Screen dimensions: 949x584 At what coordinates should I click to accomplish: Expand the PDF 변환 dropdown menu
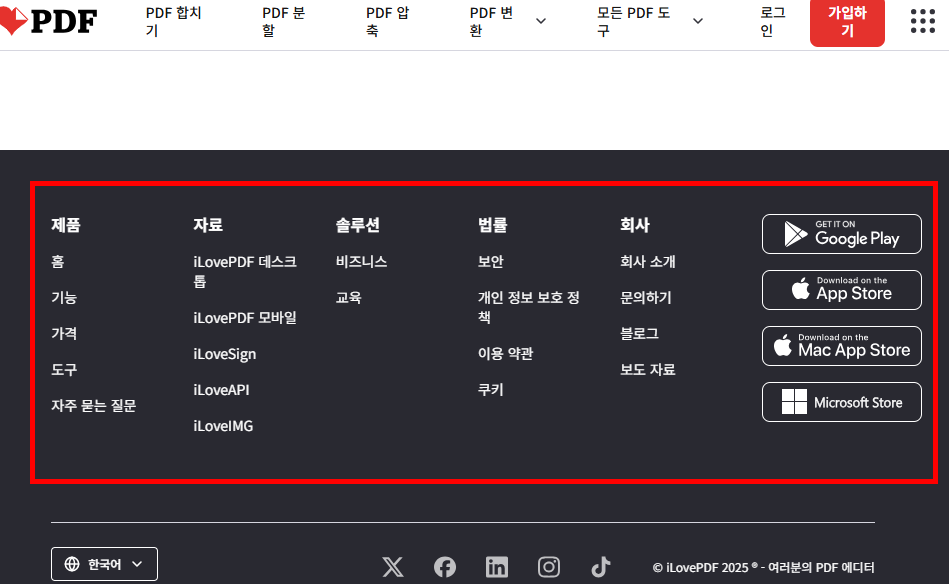click(x=487, y=21)
